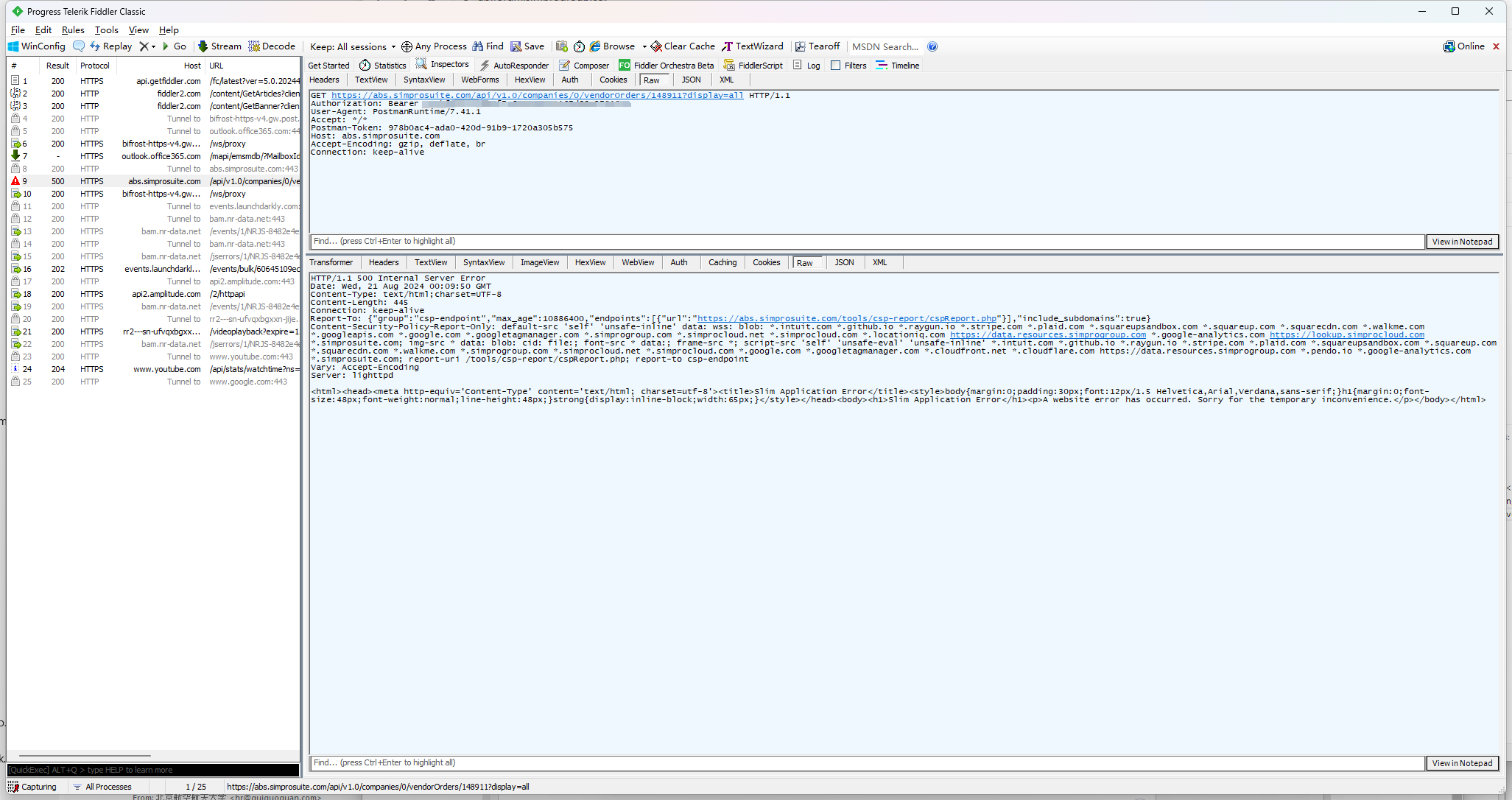Open lookup.simprocloud.com link
This screenshot has height=800, width=1512.
click(1347, 335)
